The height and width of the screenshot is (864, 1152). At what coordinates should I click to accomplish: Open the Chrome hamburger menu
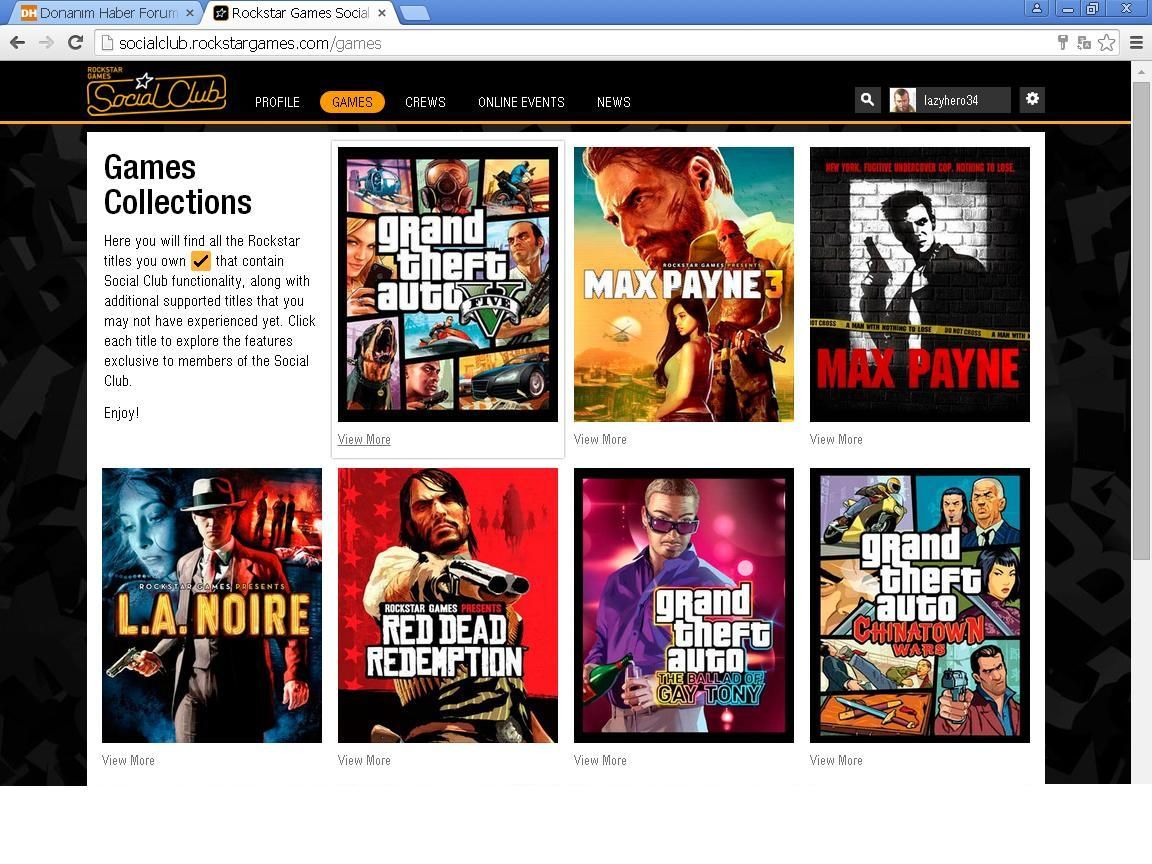tap(1136, 43)
